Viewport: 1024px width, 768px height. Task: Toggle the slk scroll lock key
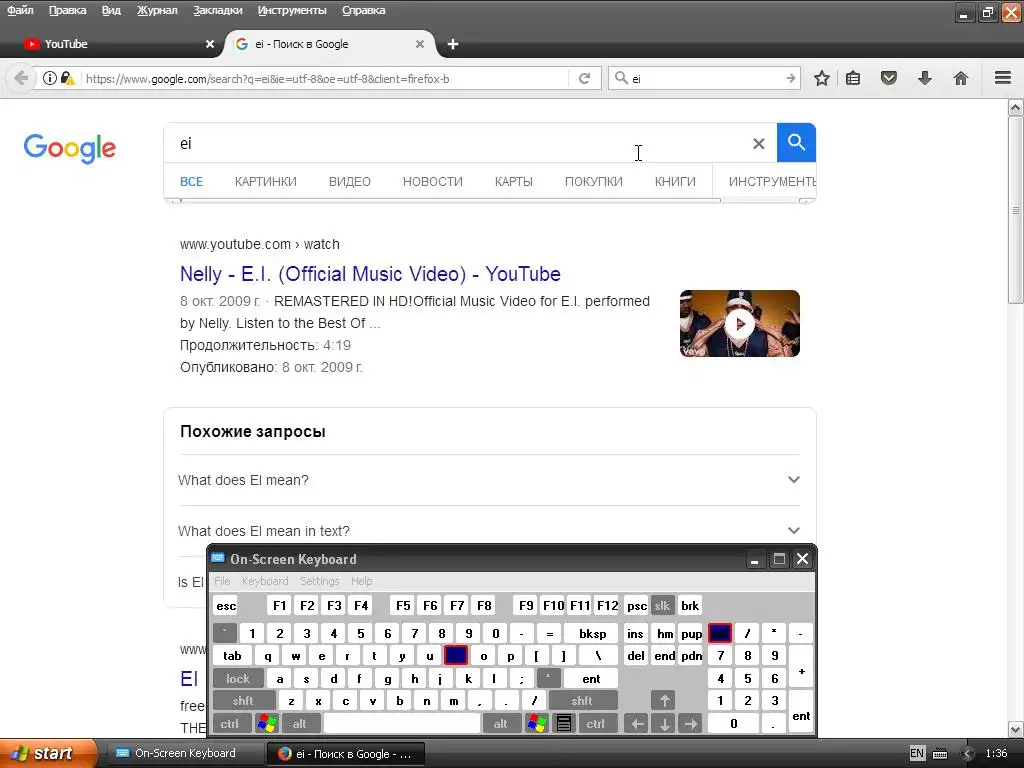click(662, 606)
